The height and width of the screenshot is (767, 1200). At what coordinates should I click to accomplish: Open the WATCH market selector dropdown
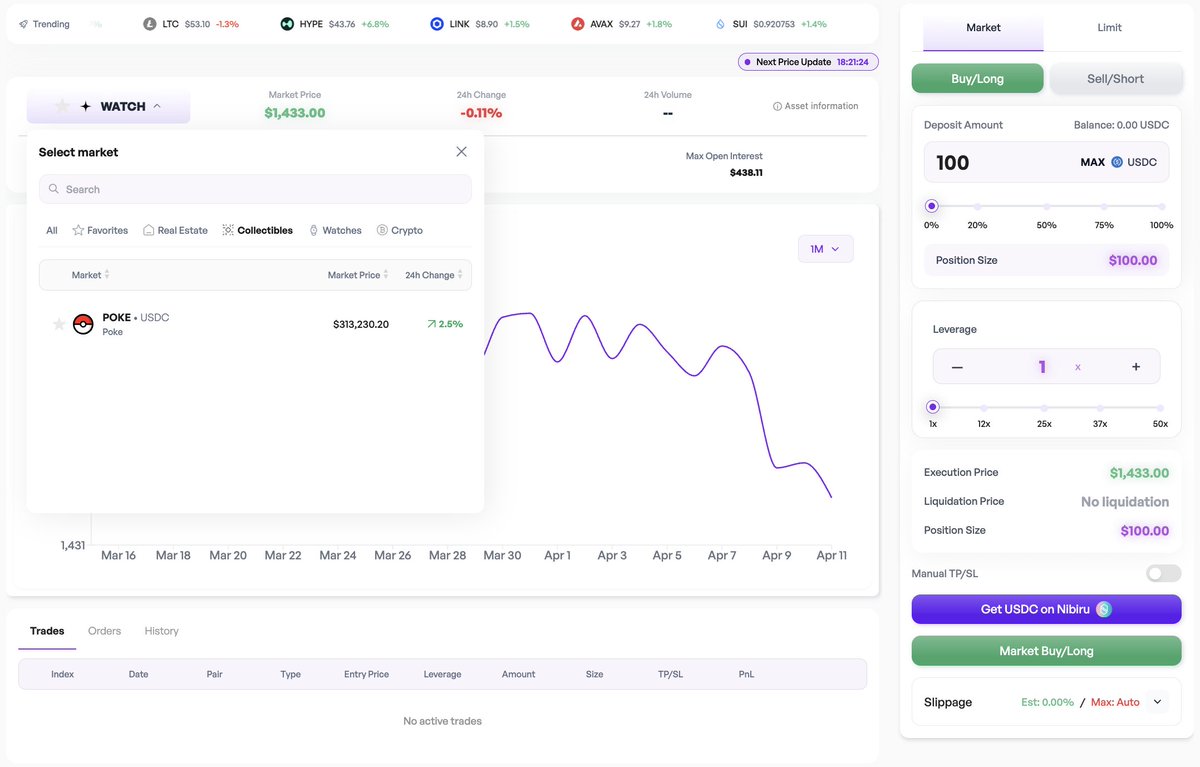(108, 106)
